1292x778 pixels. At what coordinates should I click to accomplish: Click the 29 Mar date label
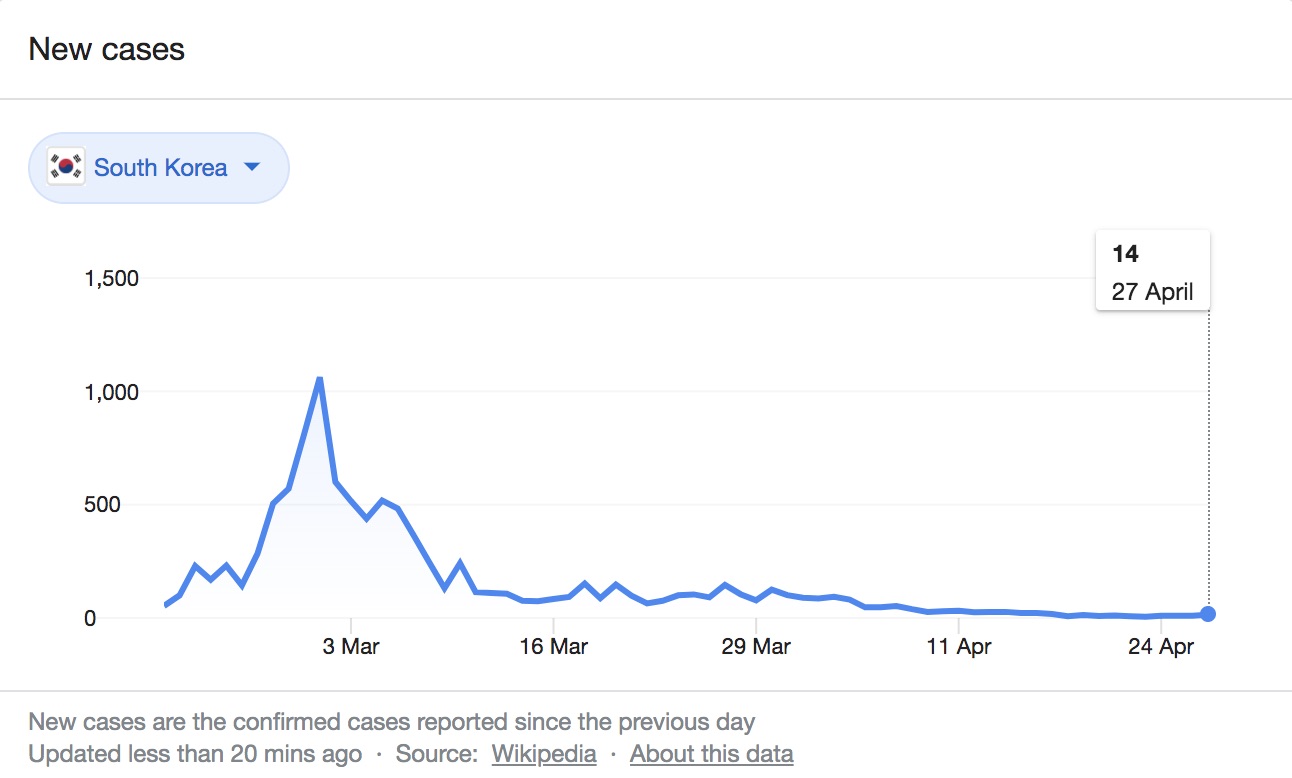click(756, 647)
